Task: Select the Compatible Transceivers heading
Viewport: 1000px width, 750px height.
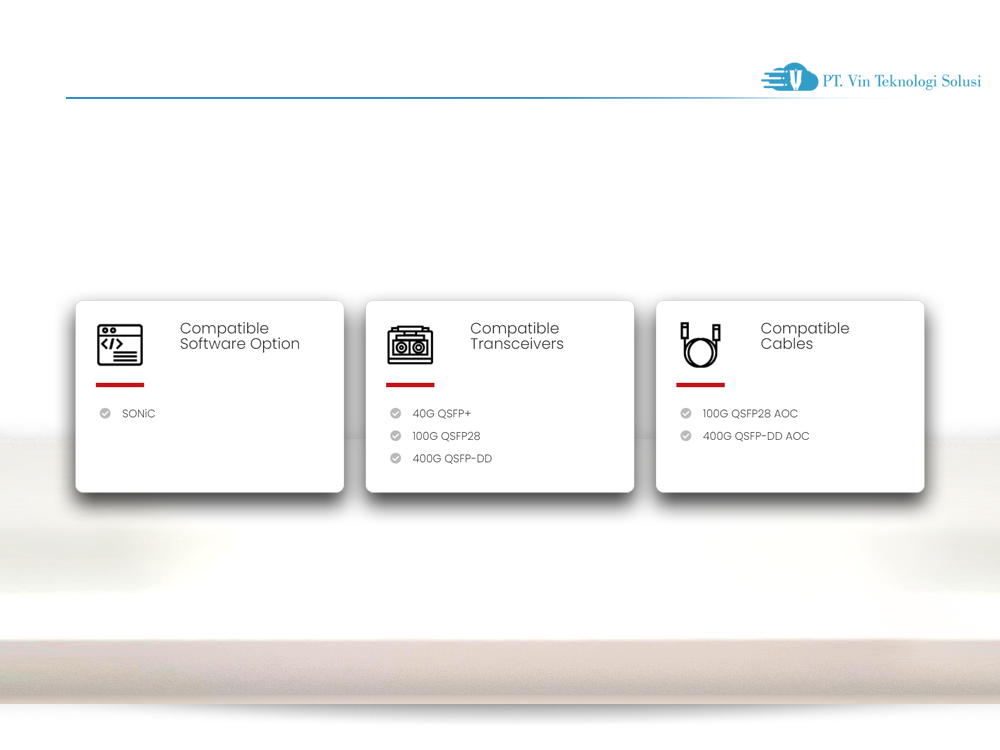Action: pos(517,336)
